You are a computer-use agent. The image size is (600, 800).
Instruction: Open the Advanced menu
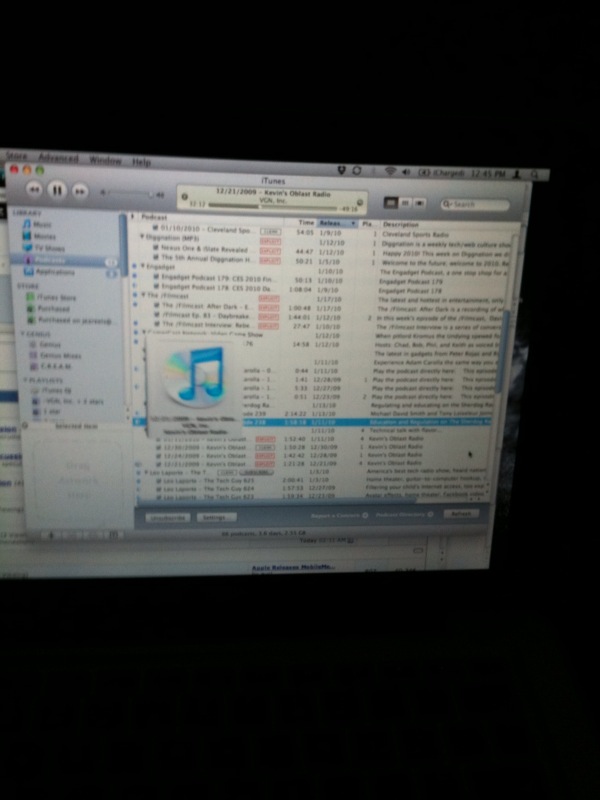pos(58,158)
